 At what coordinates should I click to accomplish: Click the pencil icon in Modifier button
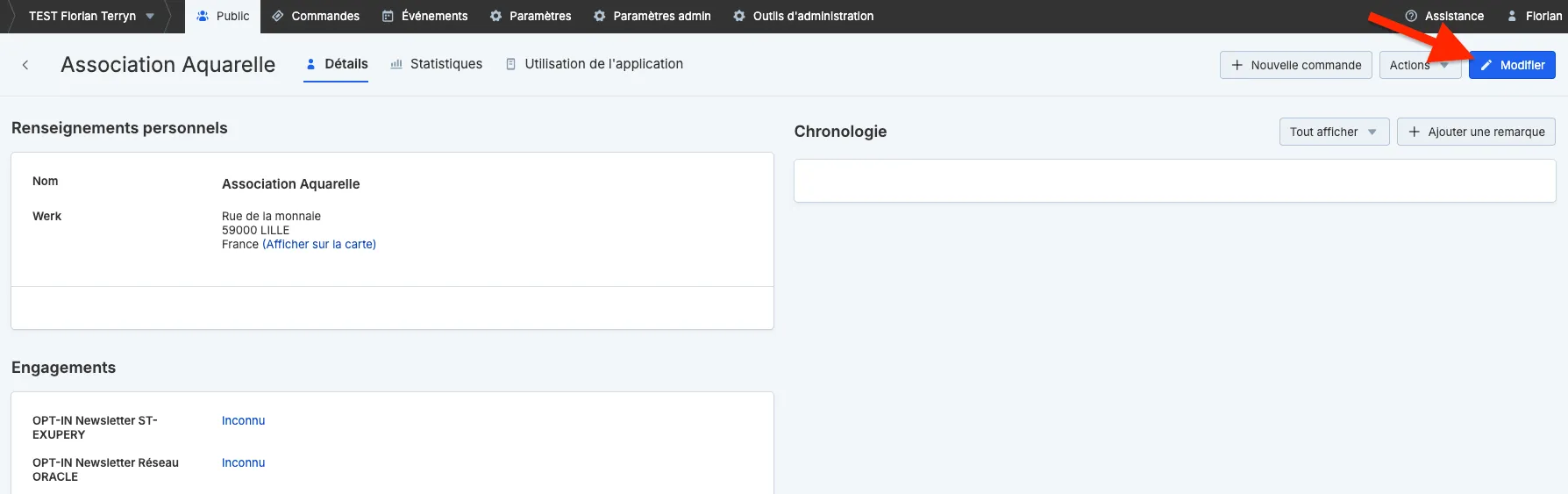pos(1486,65)
